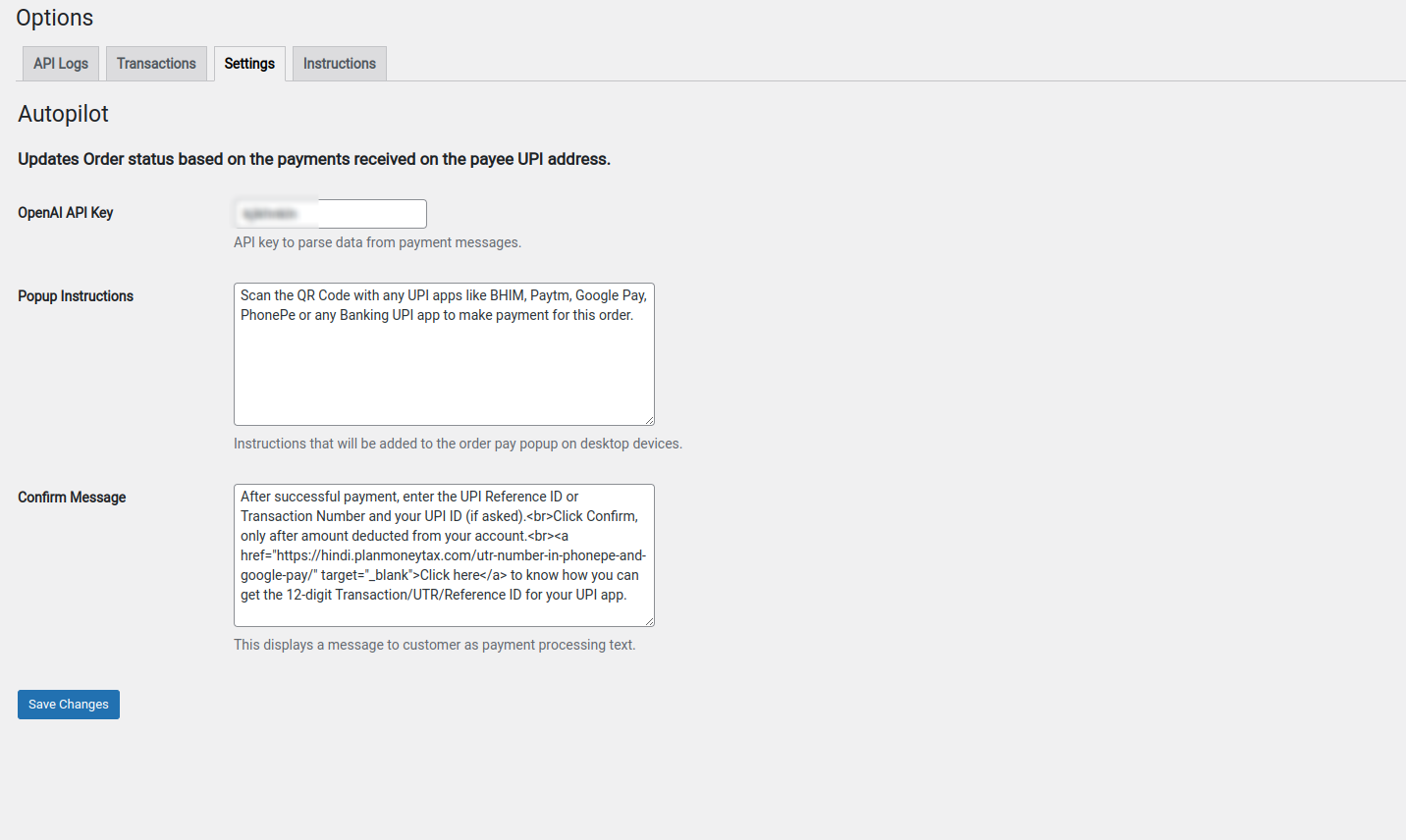Click the OpenAI API Key label

(x=65, y=213)
